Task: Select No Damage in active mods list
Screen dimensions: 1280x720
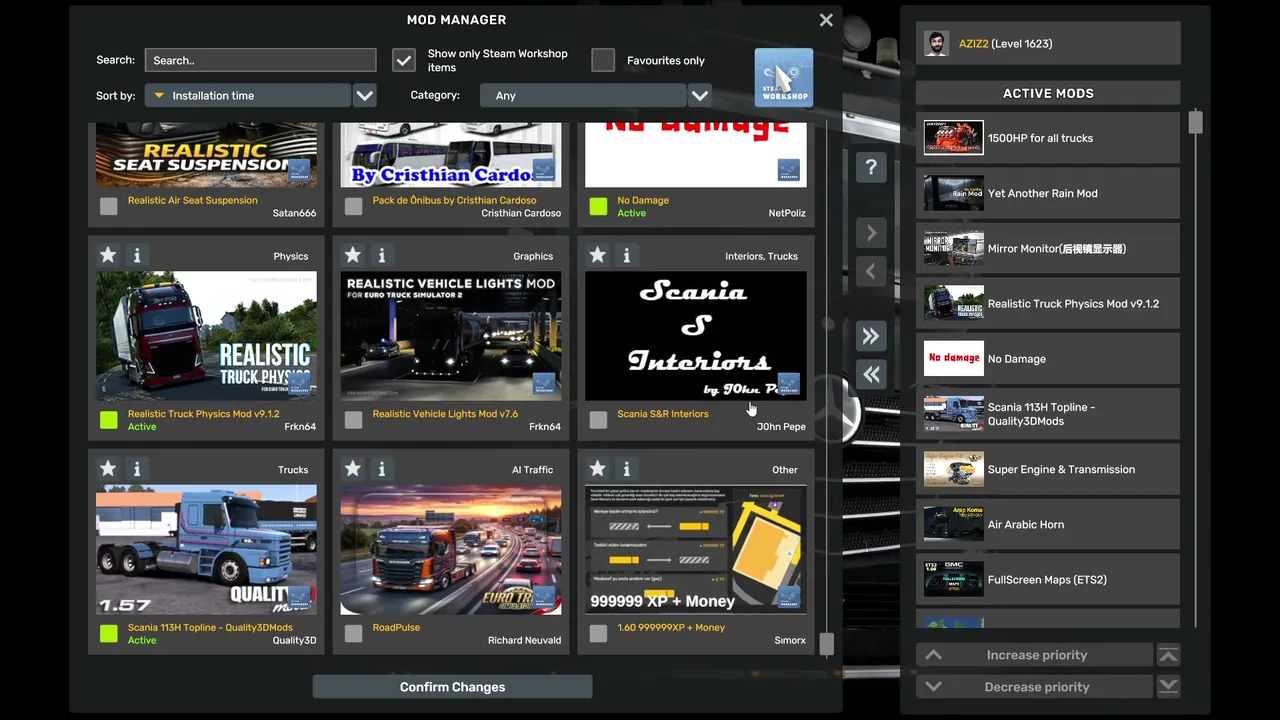Action: coord(1048,359)
